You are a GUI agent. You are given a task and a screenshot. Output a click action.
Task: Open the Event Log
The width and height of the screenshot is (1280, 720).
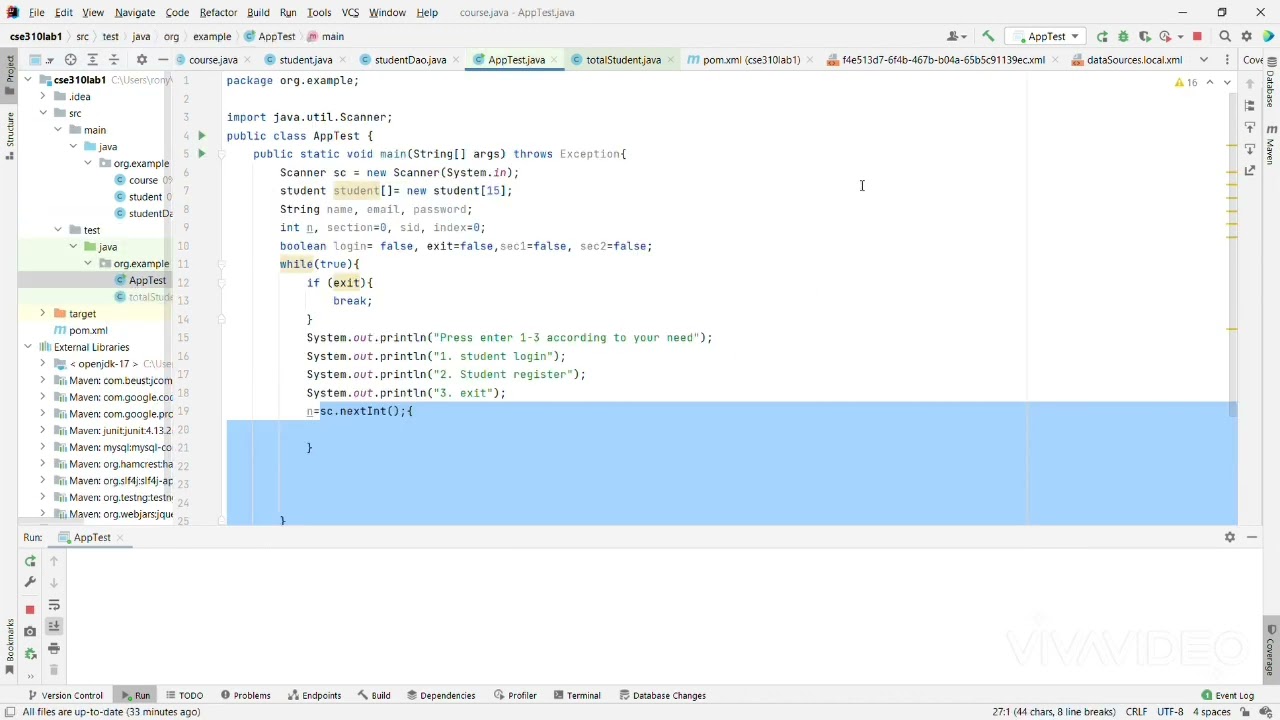tap(1228, 696)
